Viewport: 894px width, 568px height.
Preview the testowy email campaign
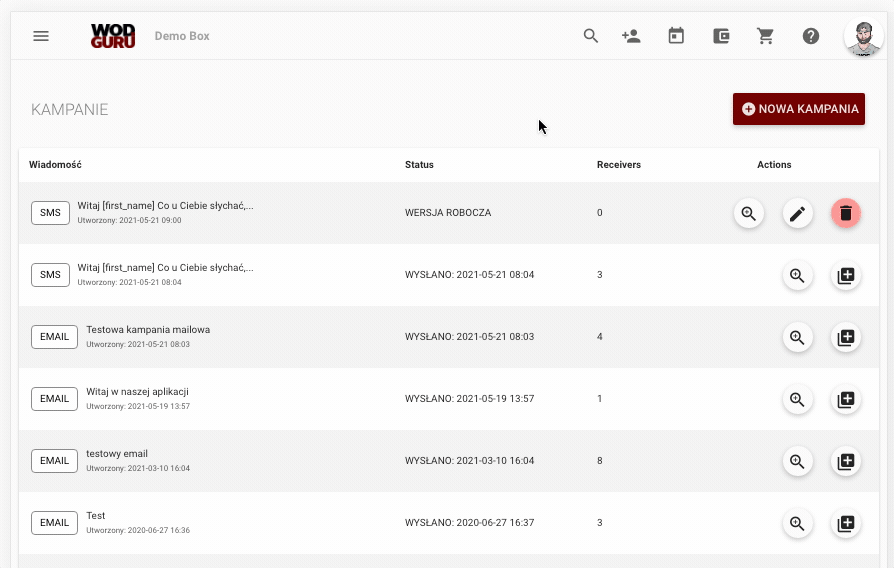tap(797, 461)
